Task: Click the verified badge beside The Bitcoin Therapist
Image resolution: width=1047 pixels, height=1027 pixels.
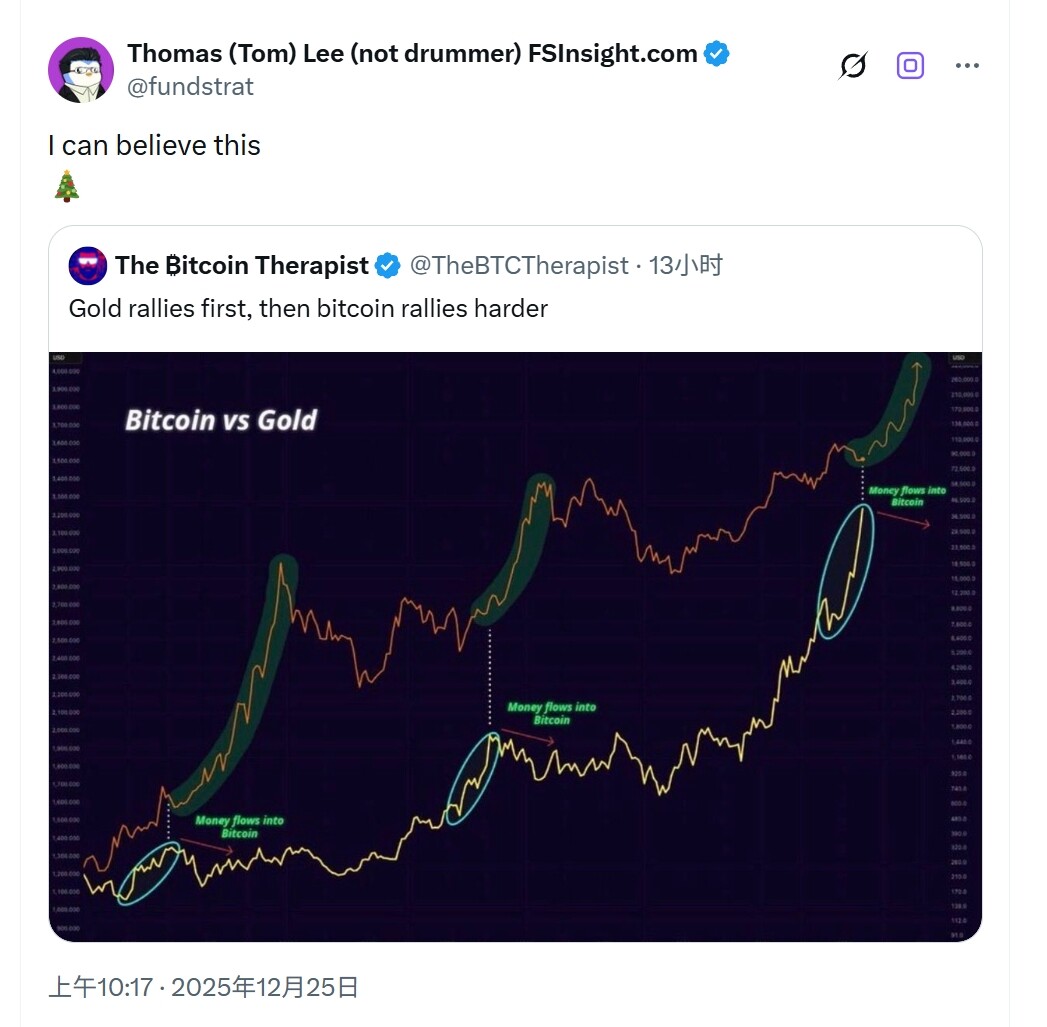Action: [385, 264]
